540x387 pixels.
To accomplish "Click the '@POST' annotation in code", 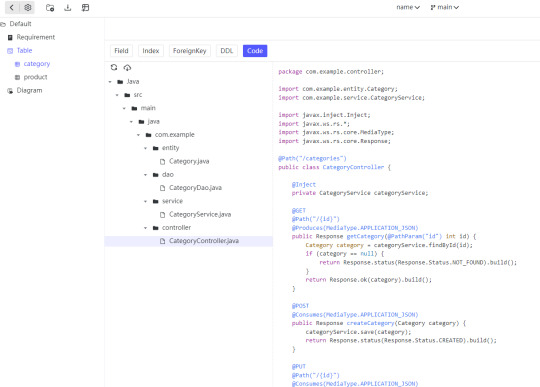I will point(300,306).
